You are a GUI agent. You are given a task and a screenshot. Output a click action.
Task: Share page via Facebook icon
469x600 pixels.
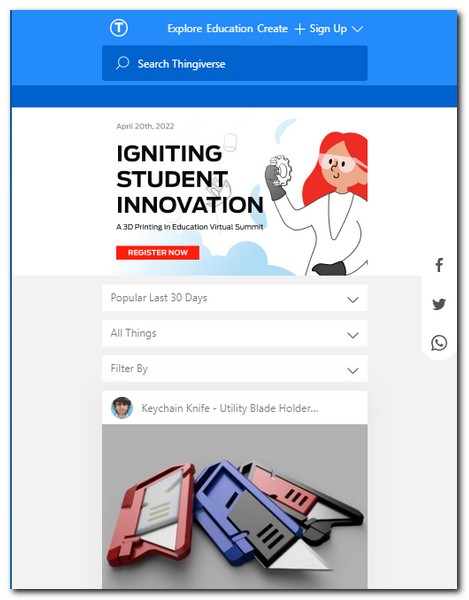[x=439, y=265]
